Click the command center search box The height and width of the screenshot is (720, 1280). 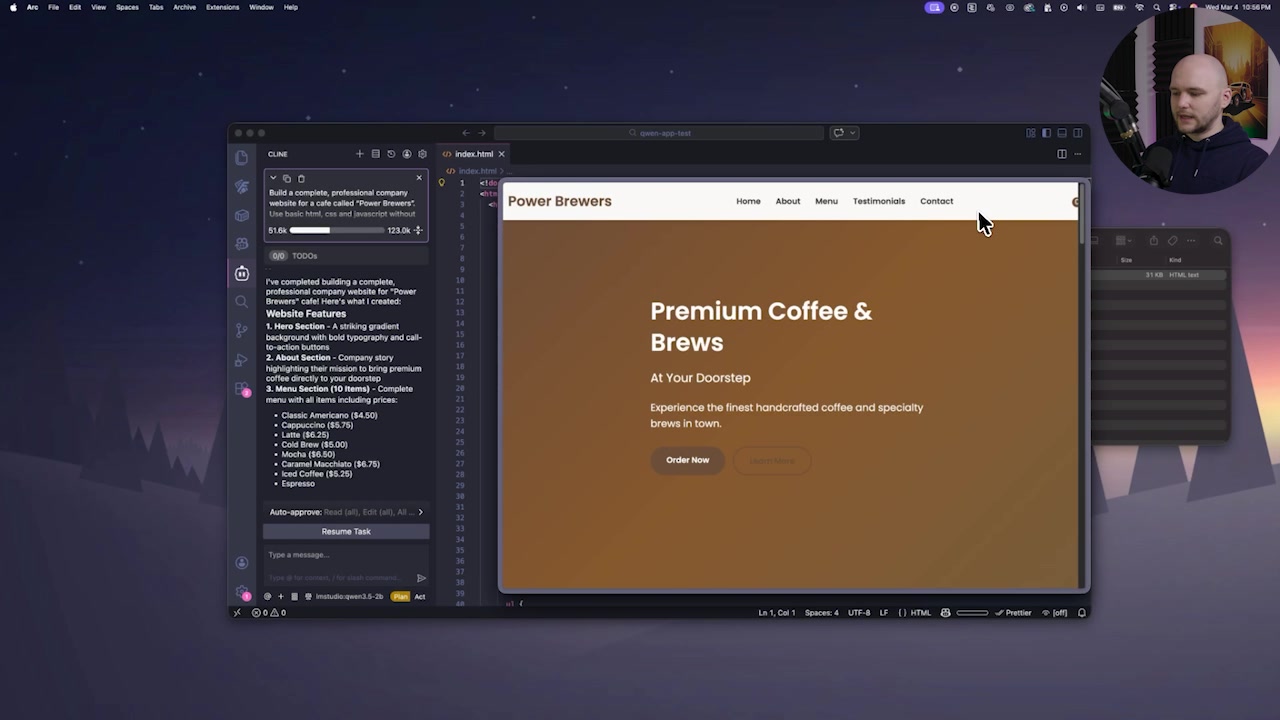click(x=659, y=133)
